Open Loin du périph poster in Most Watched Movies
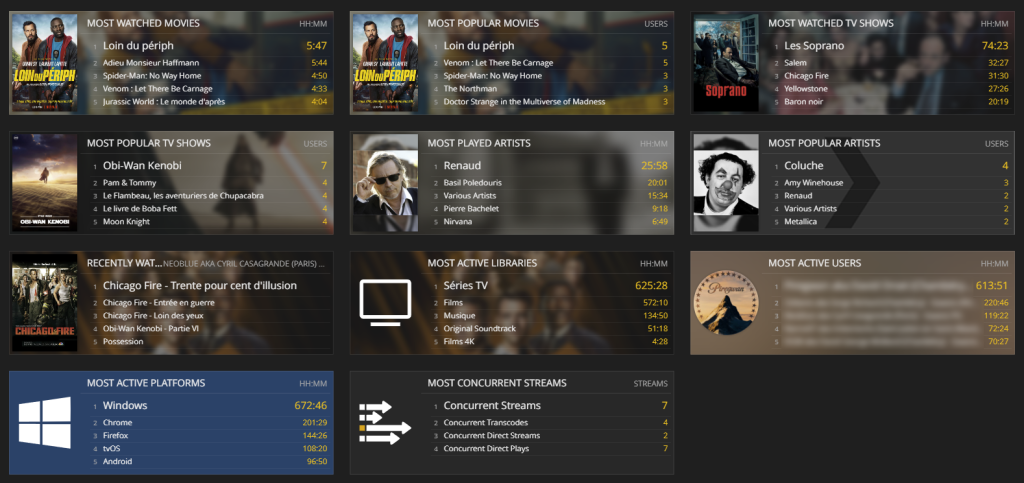This screenshot has width=1024, height=483. point(44,63)
